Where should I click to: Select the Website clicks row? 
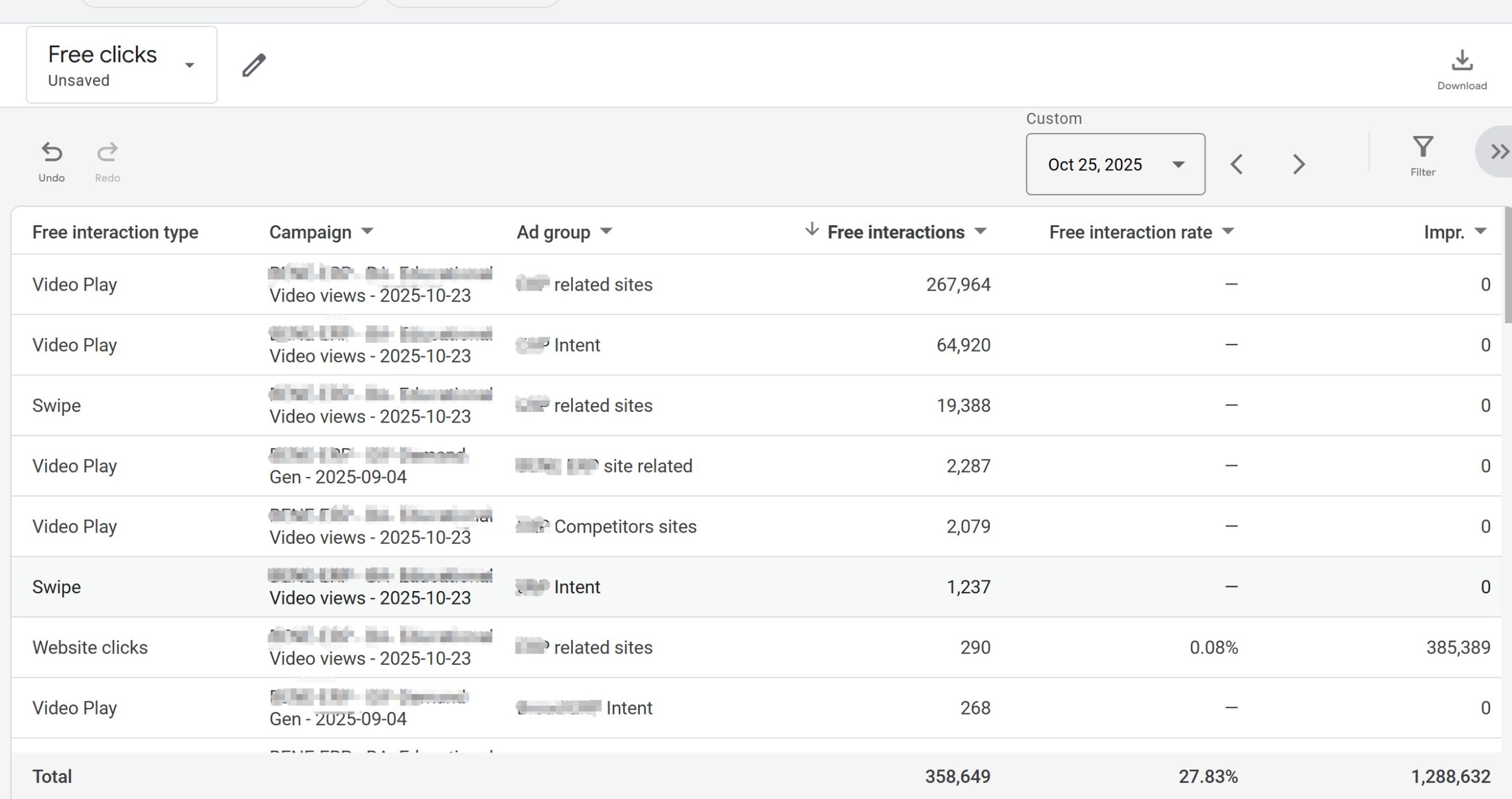90,647
